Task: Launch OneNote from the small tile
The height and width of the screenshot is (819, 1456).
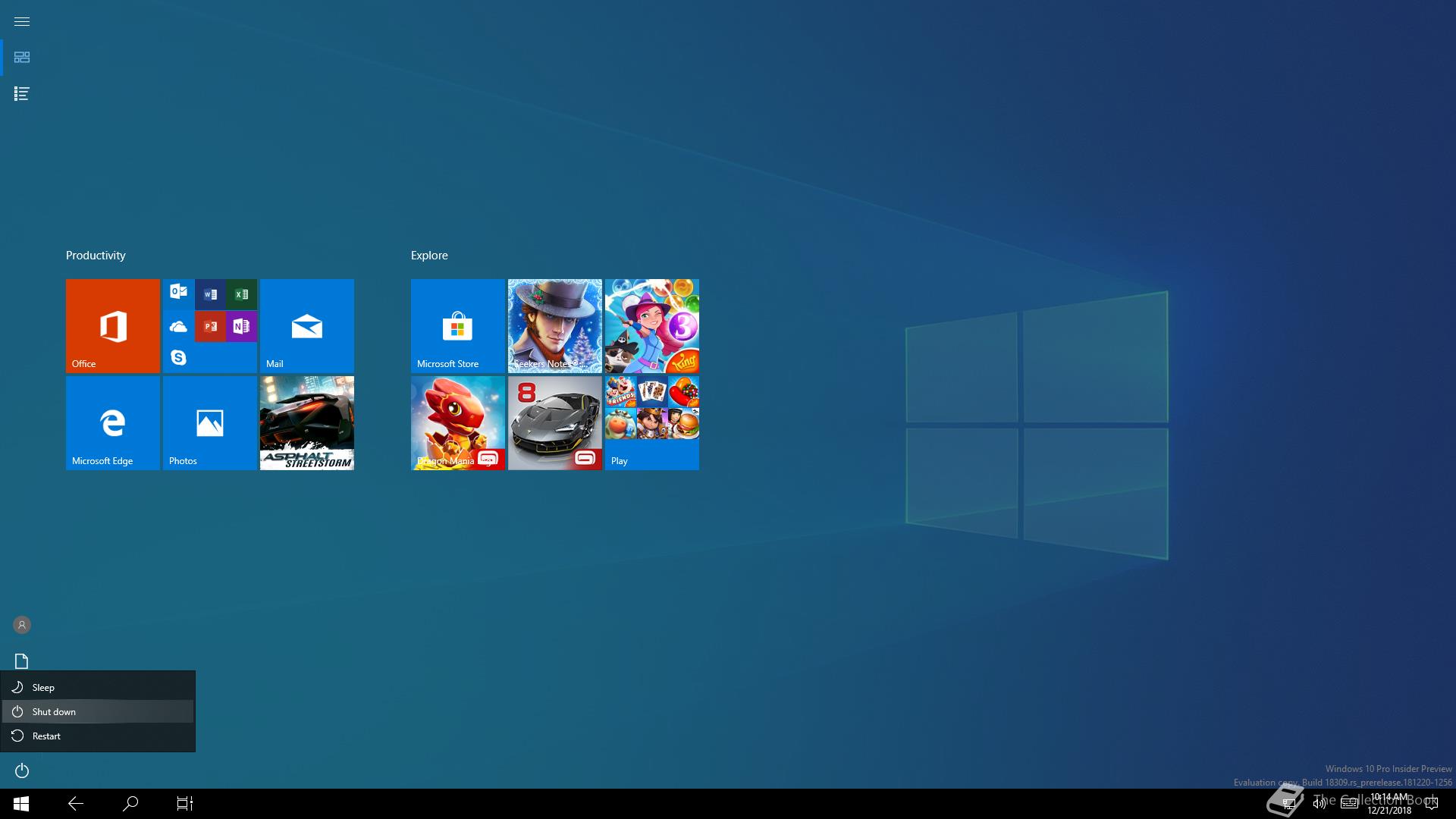Action: point(241,326)
